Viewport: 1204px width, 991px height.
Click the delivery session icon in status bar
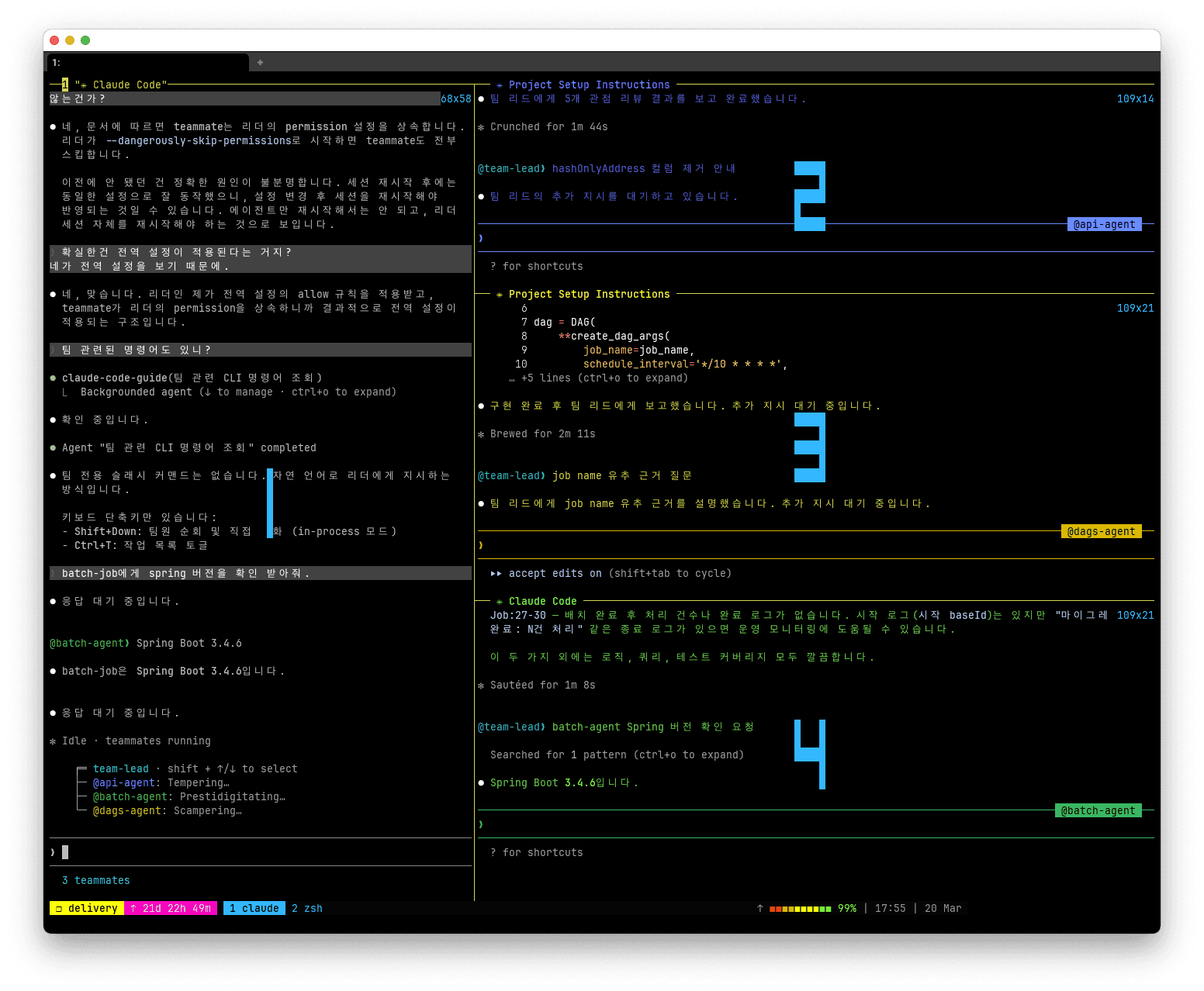[58, 909]
